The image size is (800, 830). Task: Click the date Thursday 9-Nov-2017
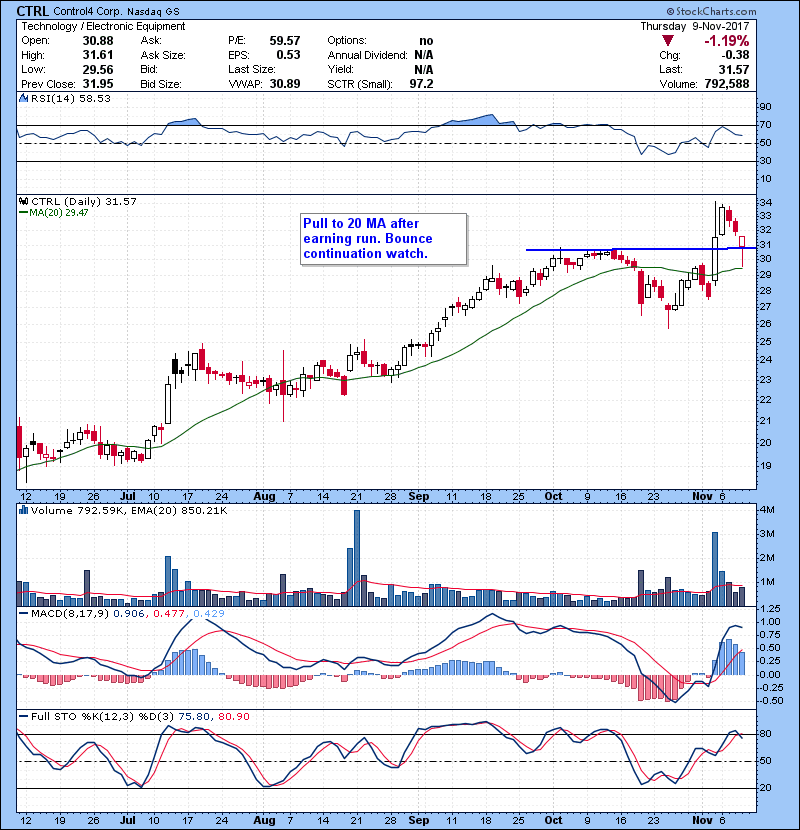(x=695, y=26)
